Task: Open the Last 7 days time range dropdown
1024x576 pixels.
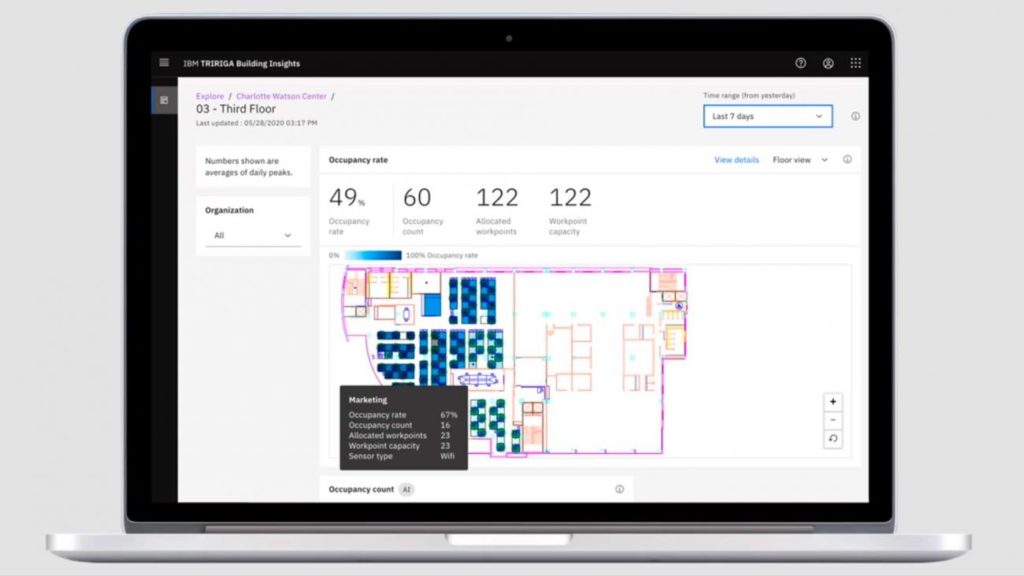Action: coord(767,116)
